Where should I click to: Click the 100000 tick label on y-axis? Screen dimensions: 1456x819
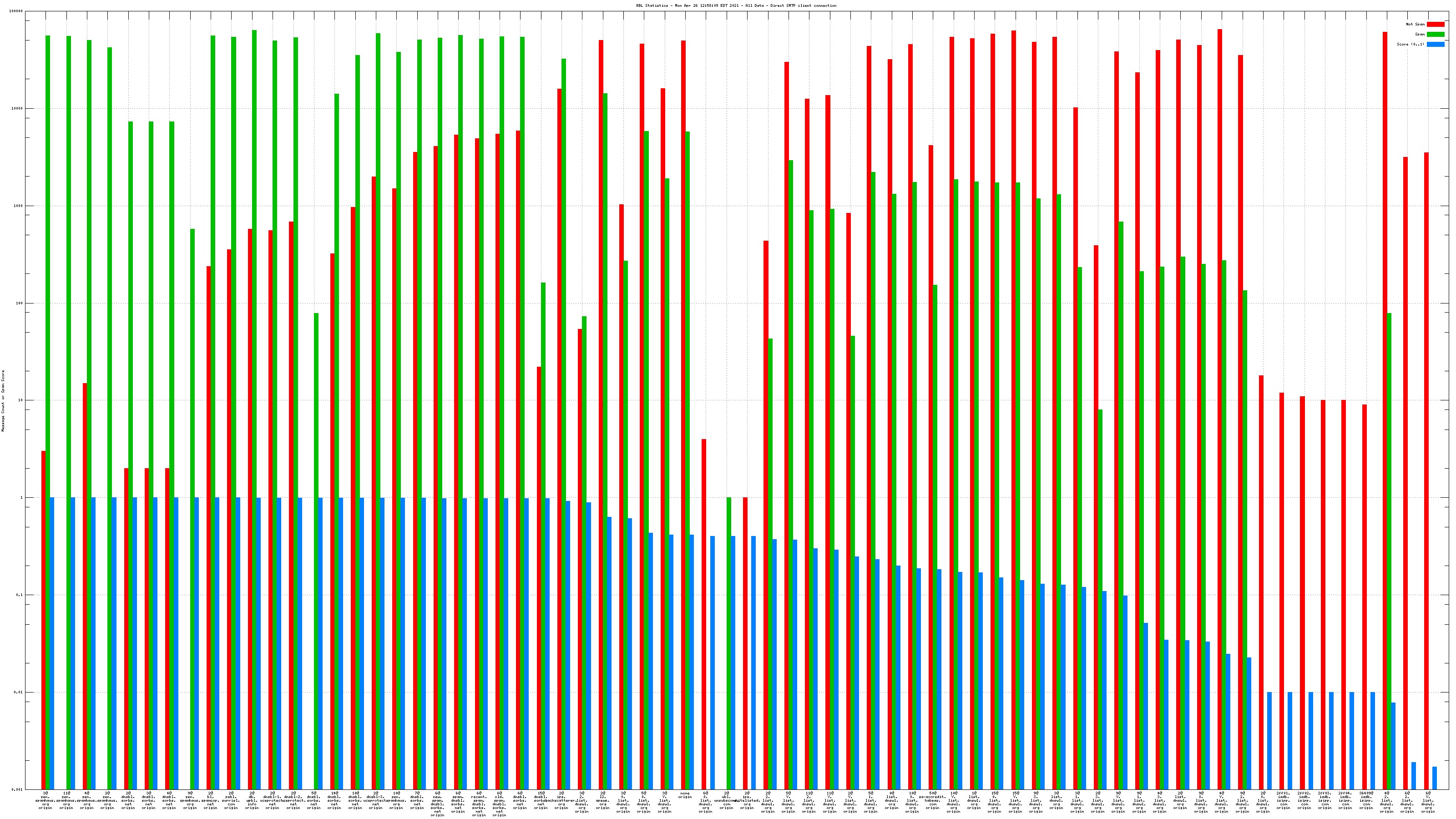(16, 11)
